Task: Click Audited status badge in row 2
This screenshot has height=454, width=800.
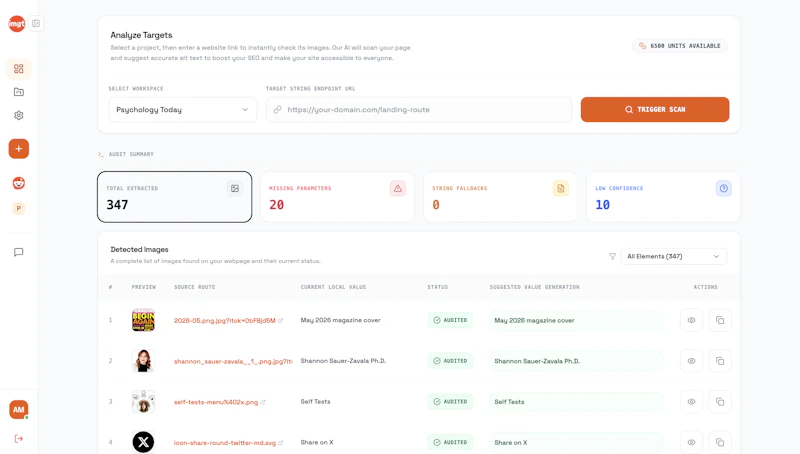Action: tap(451, 361)
